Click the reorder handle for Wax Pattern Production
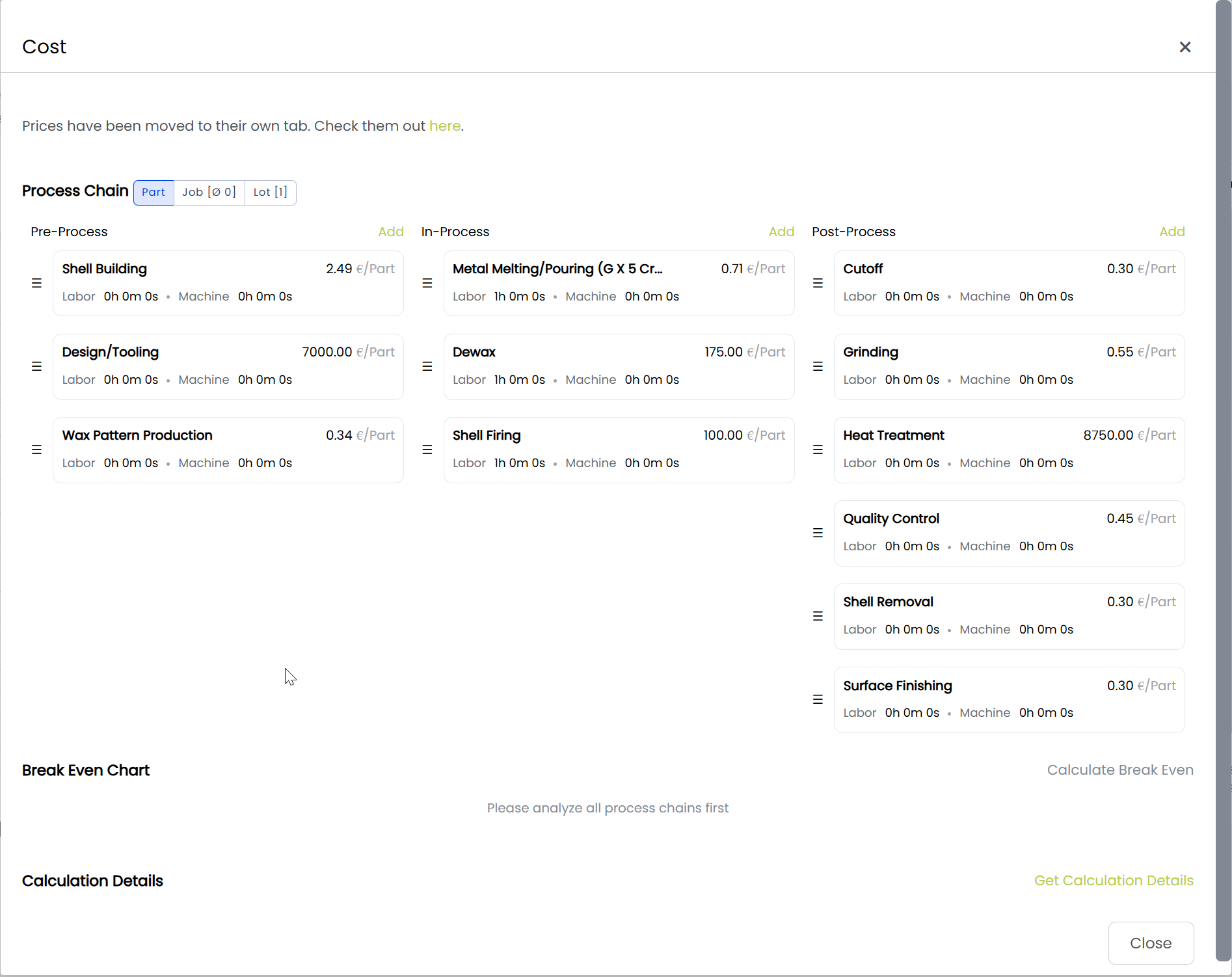The width and height of the screenshot is (1232, 977). click(x=36, y=449)
